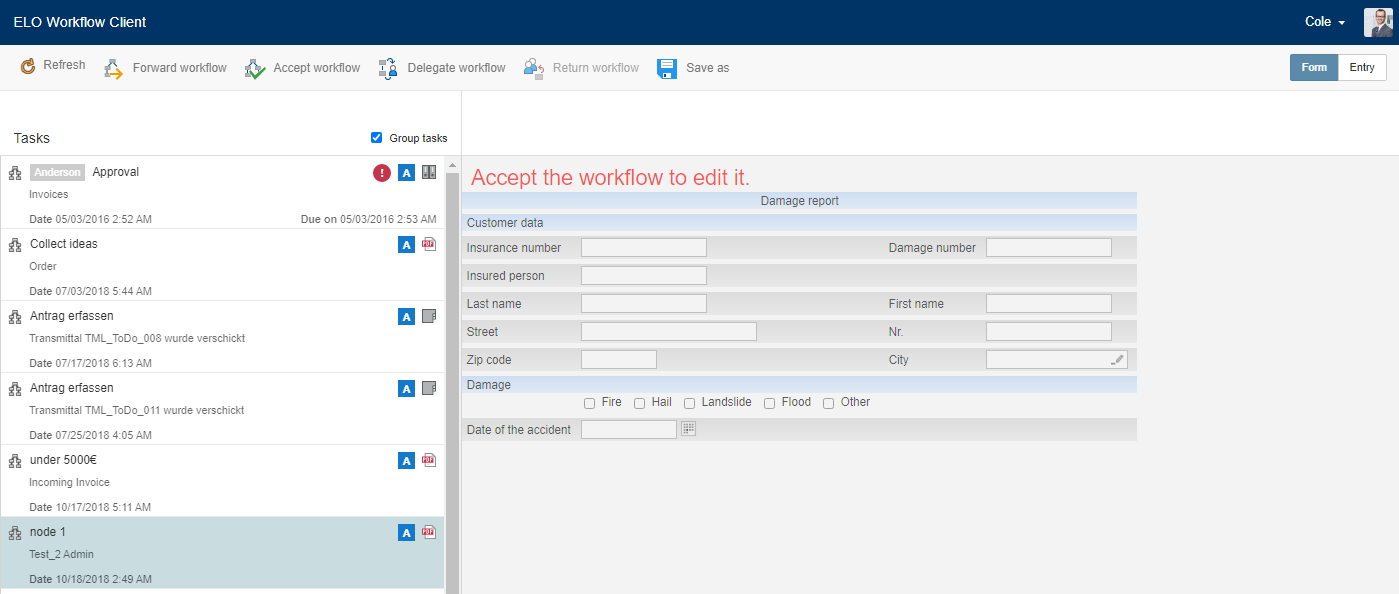Select the Delegate workflow icon
This screenshot has width=1399, height=594.
tap(386, 67)
